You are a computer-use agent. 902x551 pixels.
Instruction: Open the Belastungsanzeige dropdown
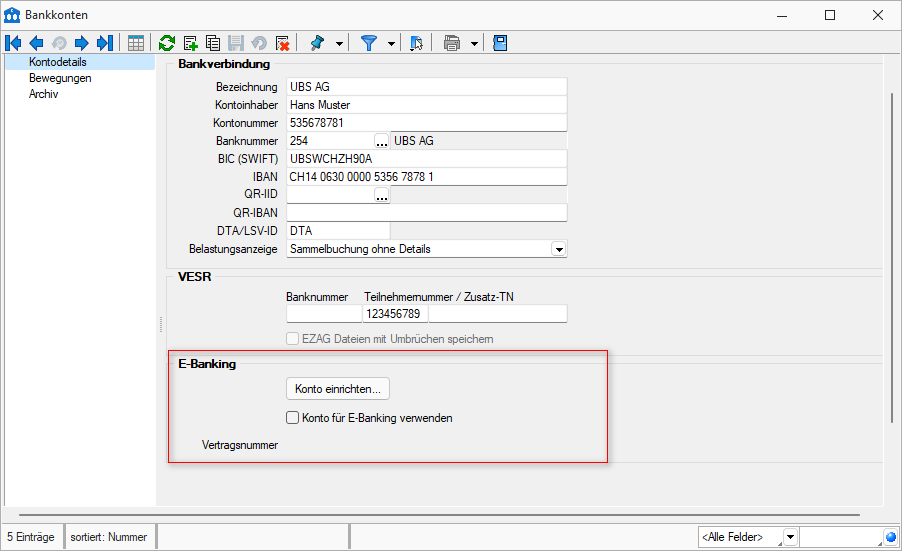[x=559, y=249]
